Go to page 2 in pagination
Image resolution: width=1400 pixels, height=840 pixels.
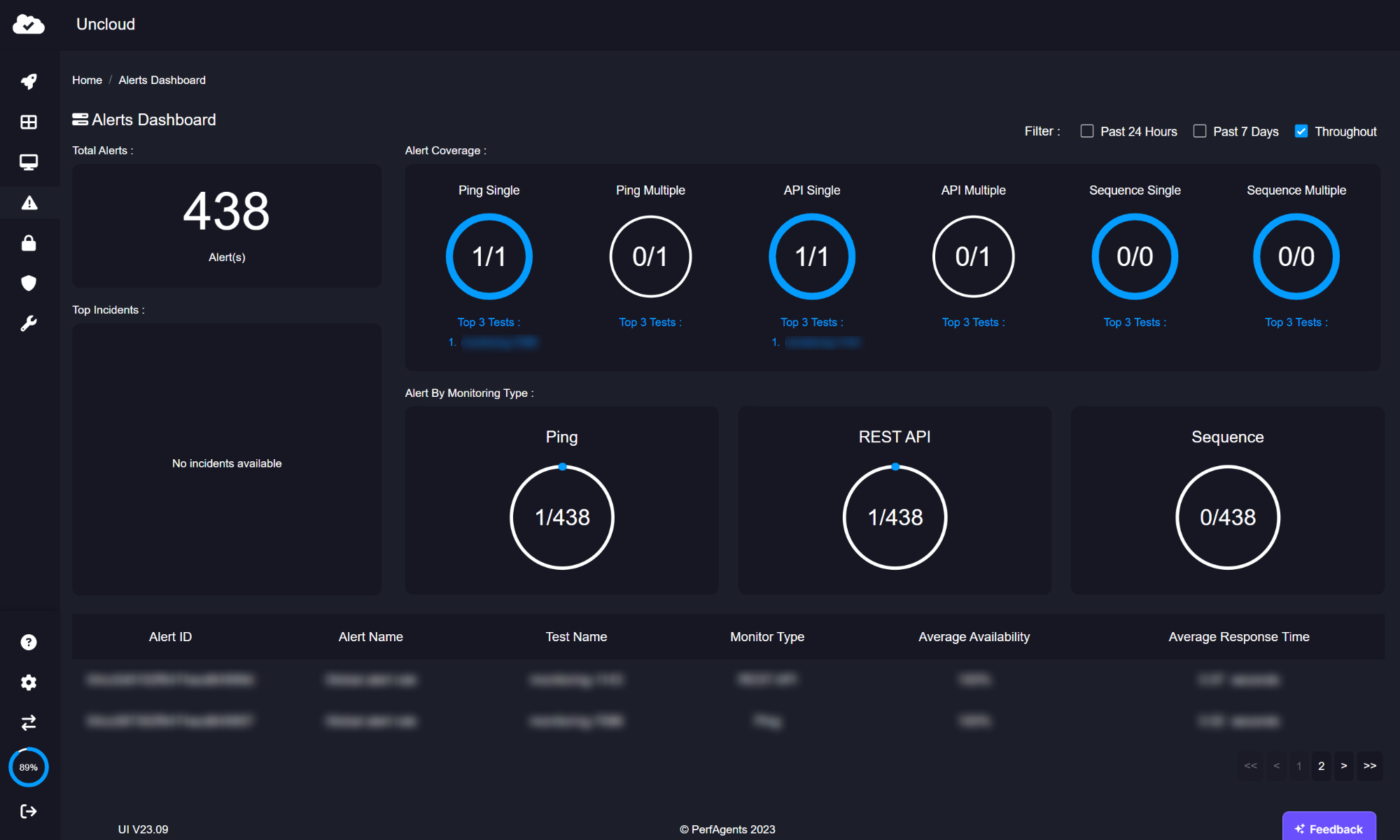point(1321,766)
